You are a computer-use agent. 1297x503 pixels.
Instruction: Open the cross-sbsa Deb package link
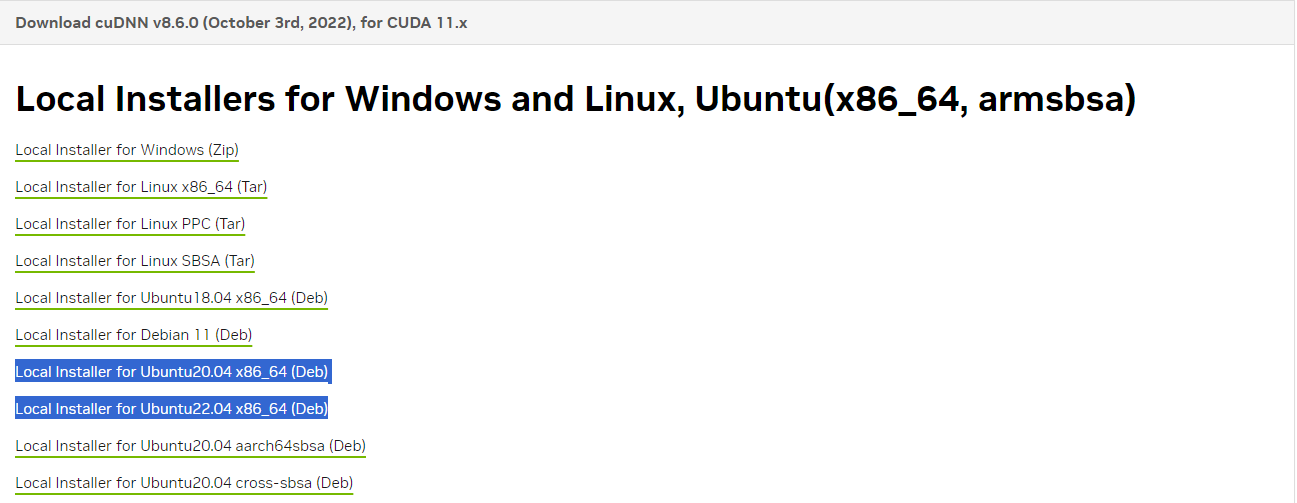pyautogui.click(x=184, y=483)
